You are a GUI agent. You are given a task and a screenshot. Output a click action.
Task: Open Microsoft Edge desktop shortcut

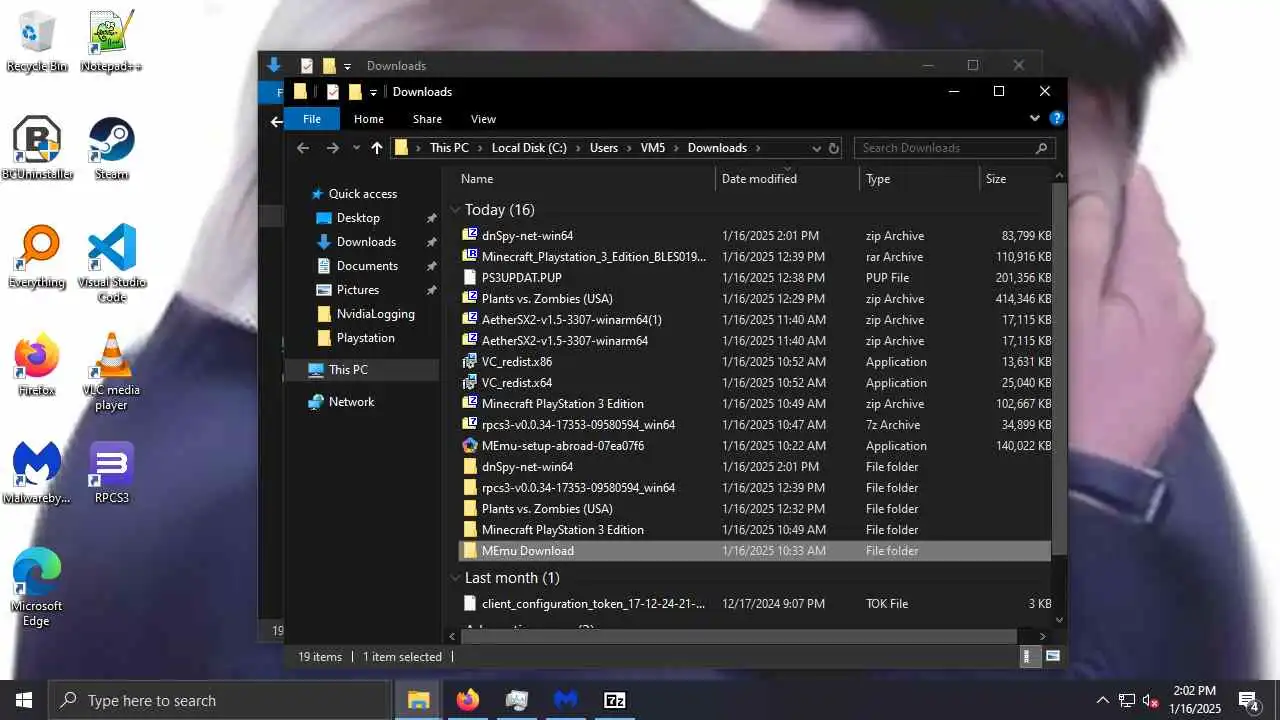coord(37,588)
